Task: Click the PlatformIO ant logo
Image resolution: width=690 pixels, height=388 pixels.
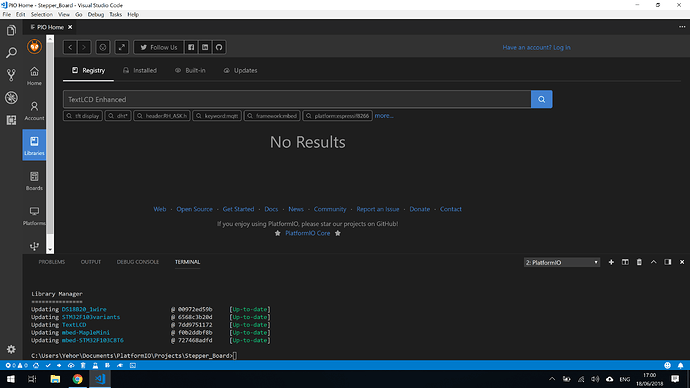Action: (x=34, y=46)
